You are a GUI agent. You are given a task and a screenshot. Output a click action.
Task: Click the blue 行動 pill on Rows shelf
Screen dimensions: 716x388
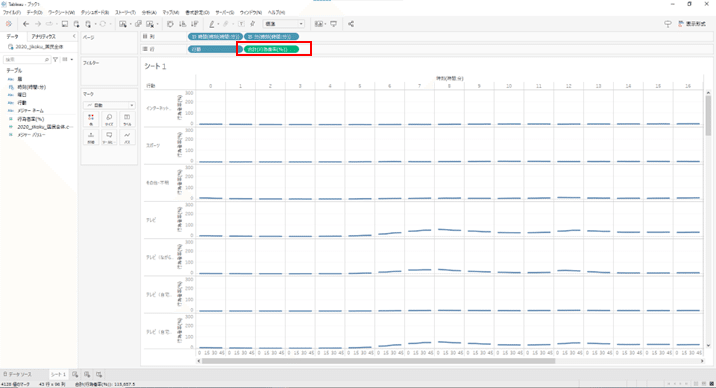click(215, 49)
